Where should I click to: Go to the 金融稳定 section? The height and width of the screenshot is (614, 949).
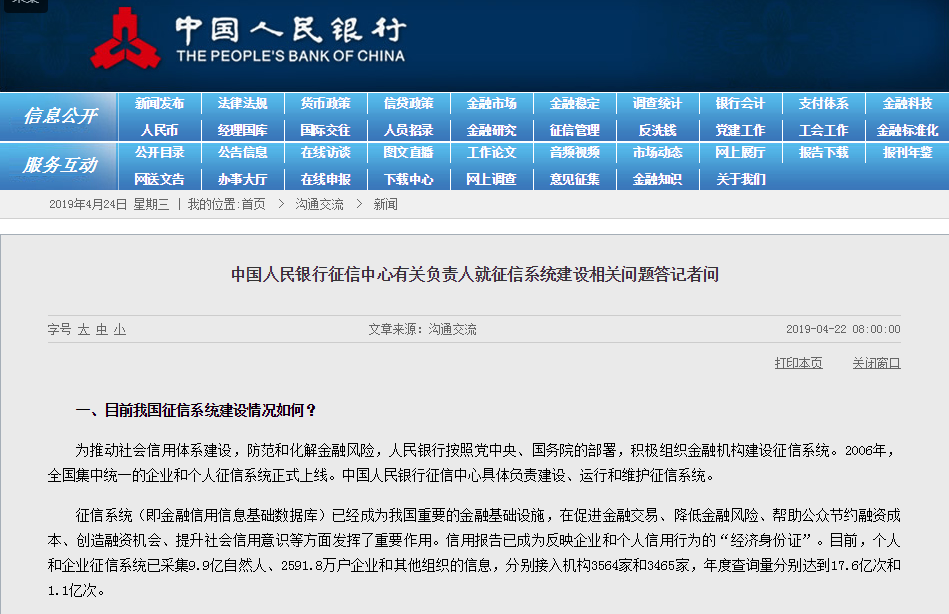pos(574,104)
